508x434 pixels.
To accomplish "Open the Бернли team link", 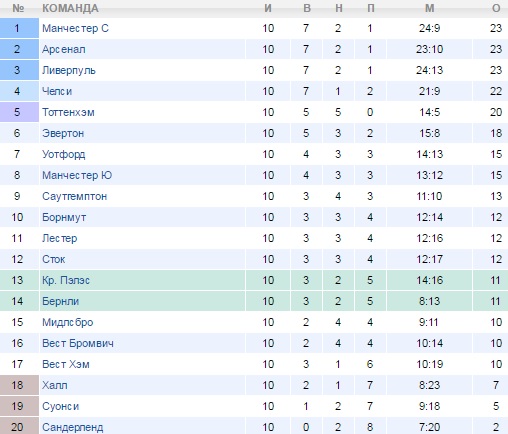I will click(x=60, y=301).
